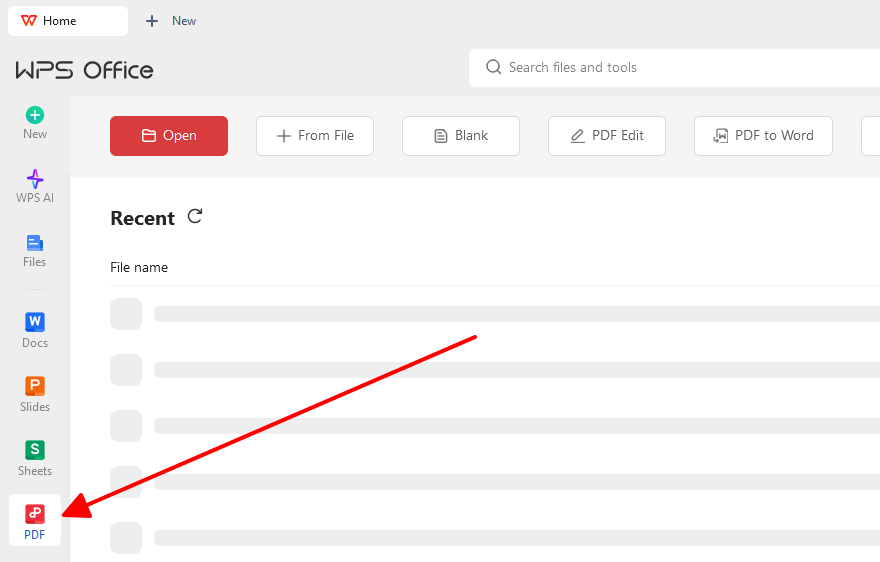Focus the Search files and tools field
The width and height of the screenshot is (880, 562).
coord(674,68)
